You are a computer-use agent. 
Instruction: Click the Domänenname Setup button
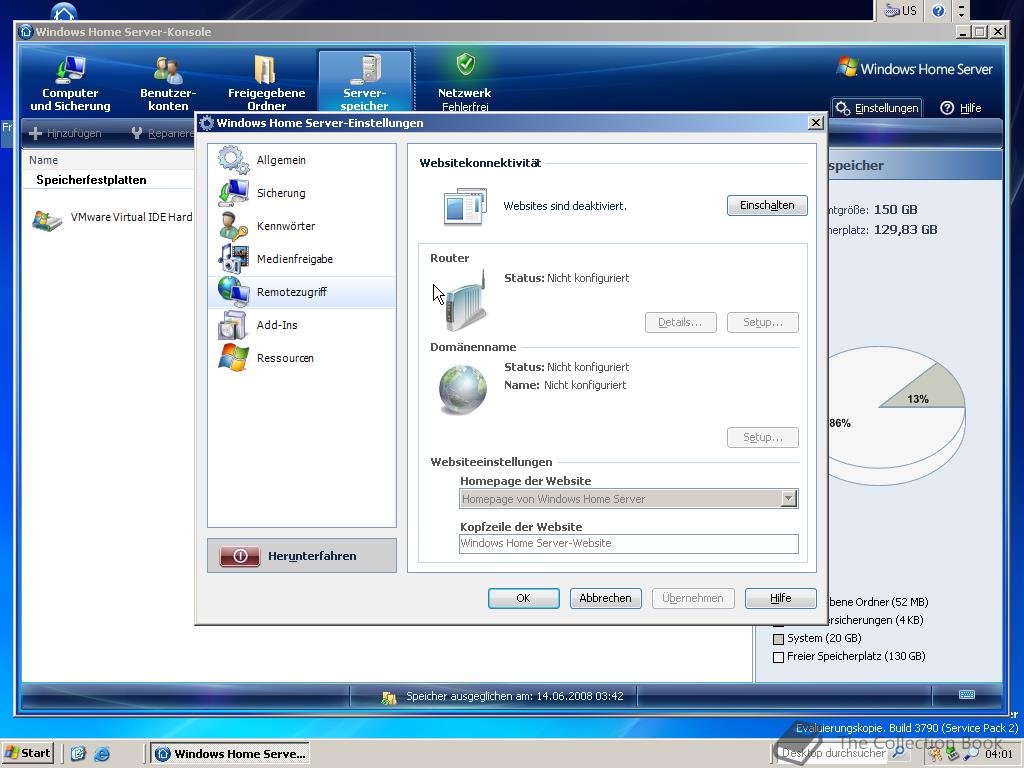pyautogui.click(x=763, y=437)
